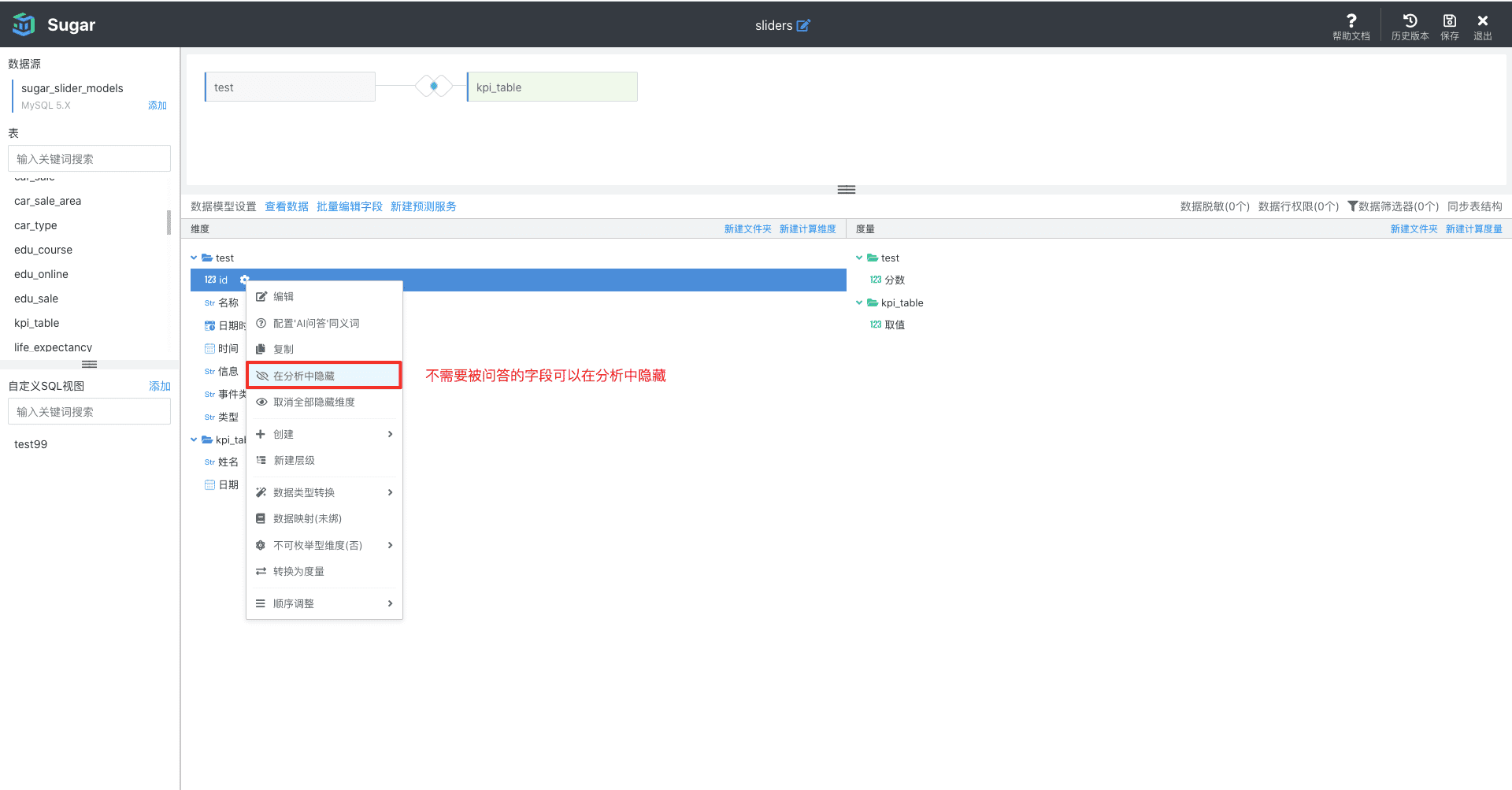Viewport: 1512px width, 790px height.
Task: Click the Str icon beside 信息
Action: (209, 372)
